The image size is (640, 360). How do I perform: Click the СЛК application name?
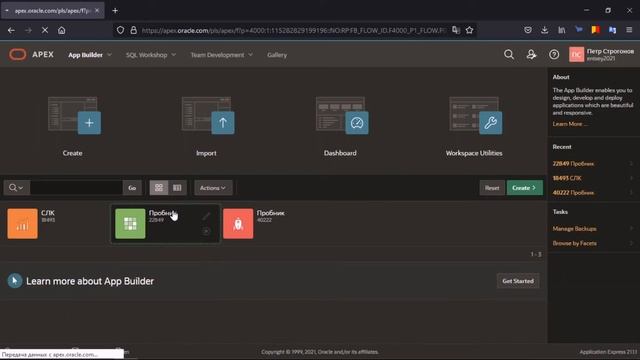(48, 213)
